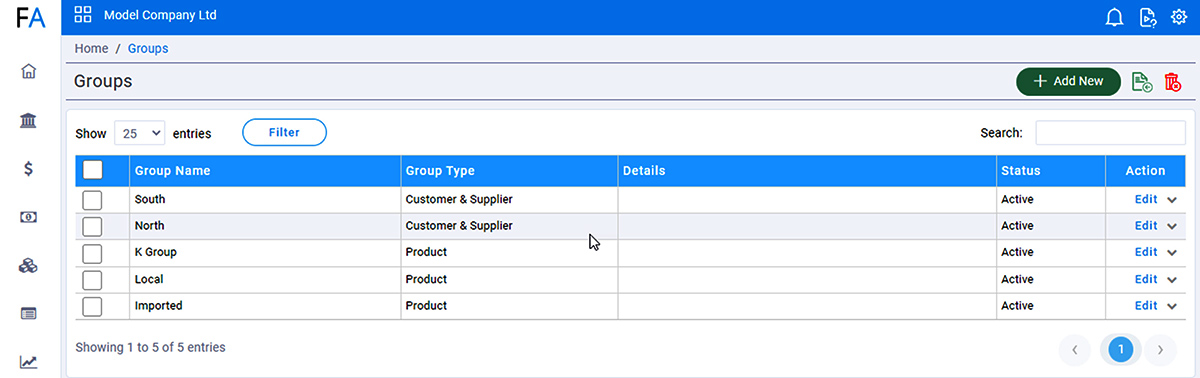Image resolution: width=1200 pixels, height=378 pixels.
Task: Expand action menu for Local row
Action: click(1172, 280)
